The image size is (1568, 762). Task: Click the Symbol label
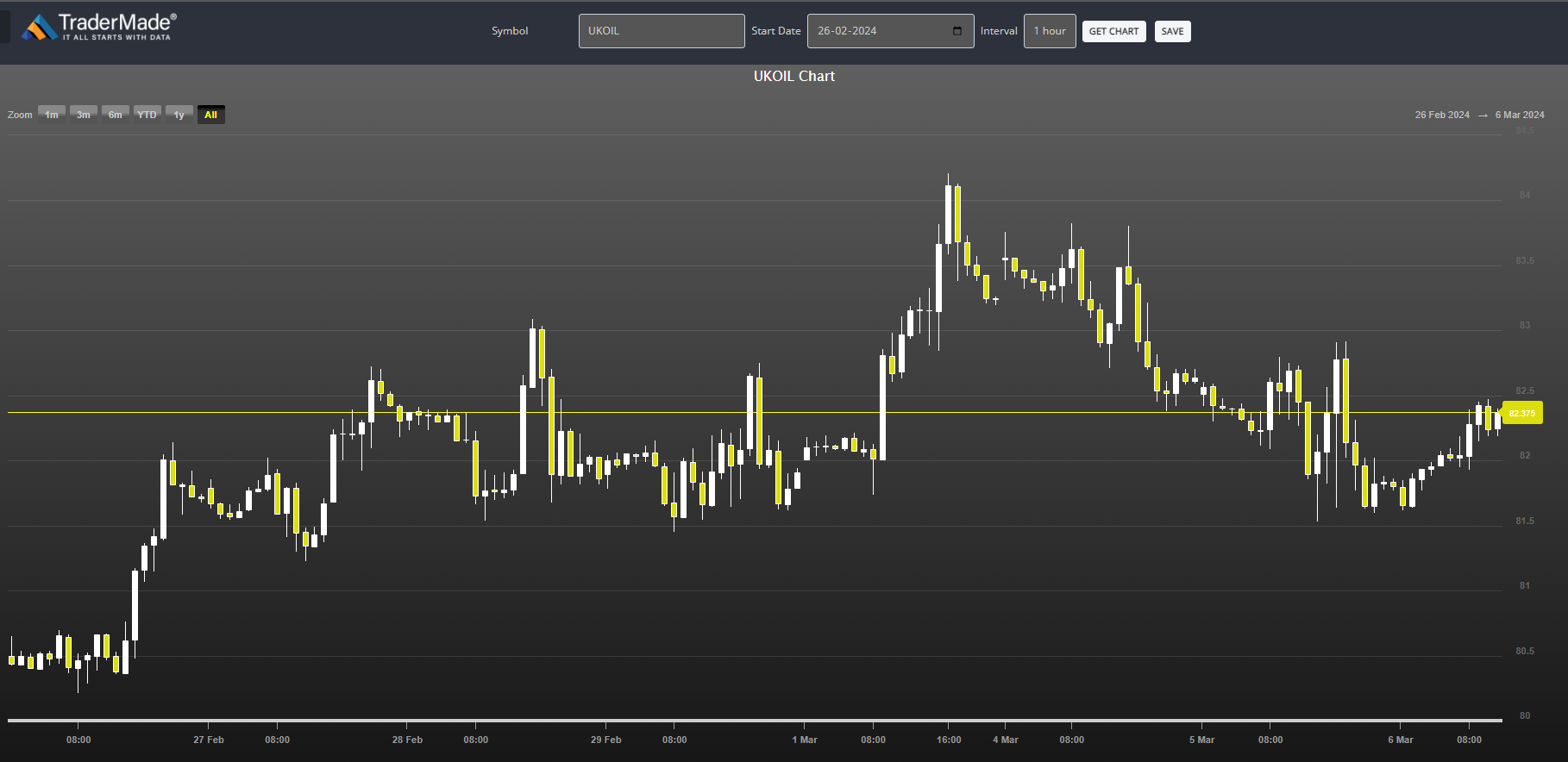pos(510,31)
